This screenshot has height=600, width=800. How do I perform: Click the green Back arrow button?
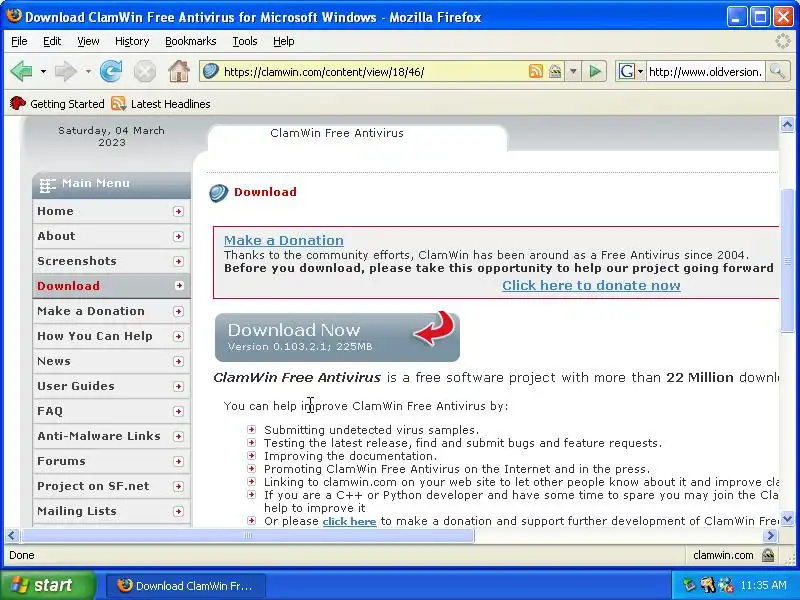21,71
